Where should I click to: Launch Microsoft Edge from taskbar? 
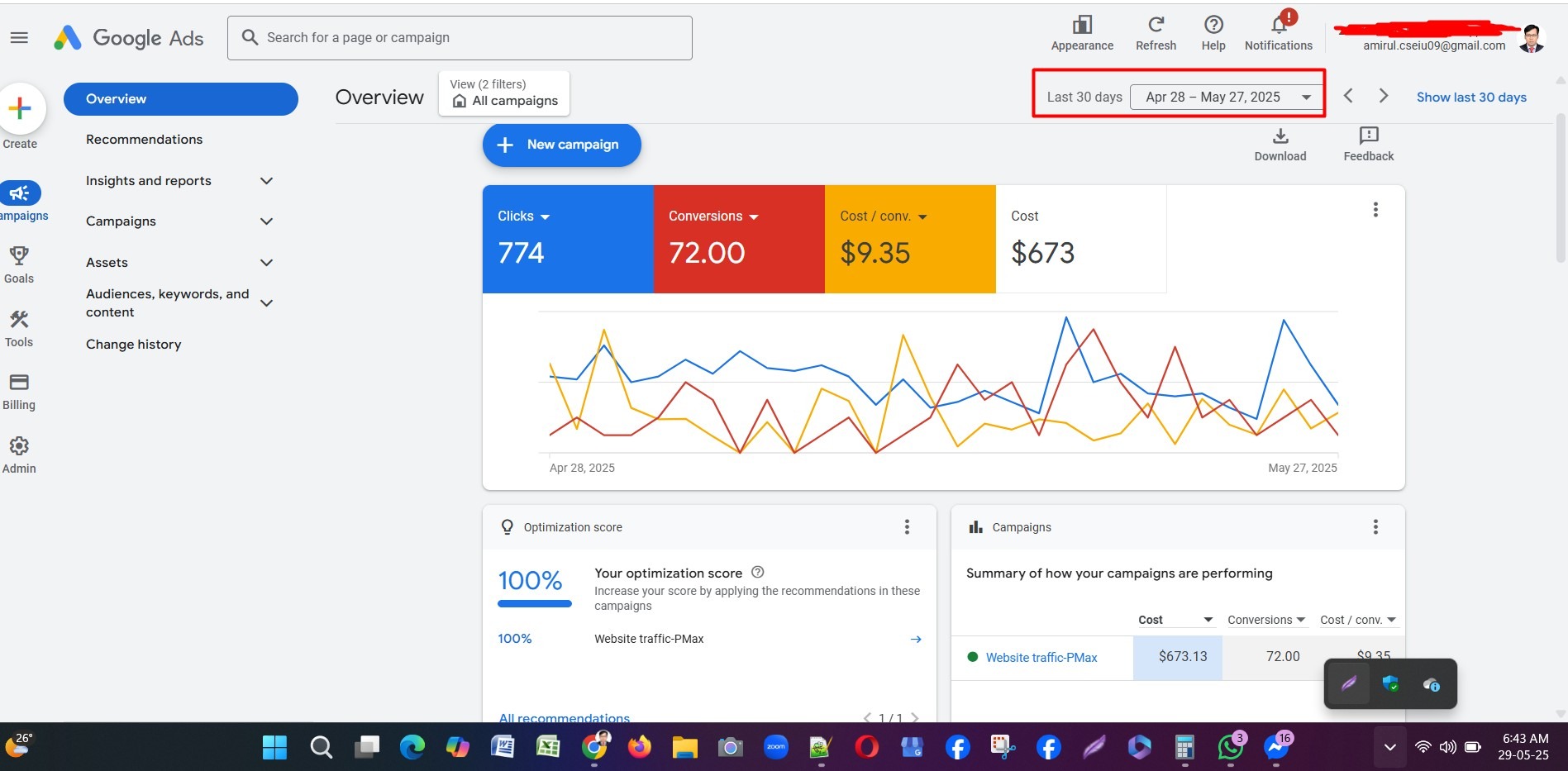[x=412, y=747]
